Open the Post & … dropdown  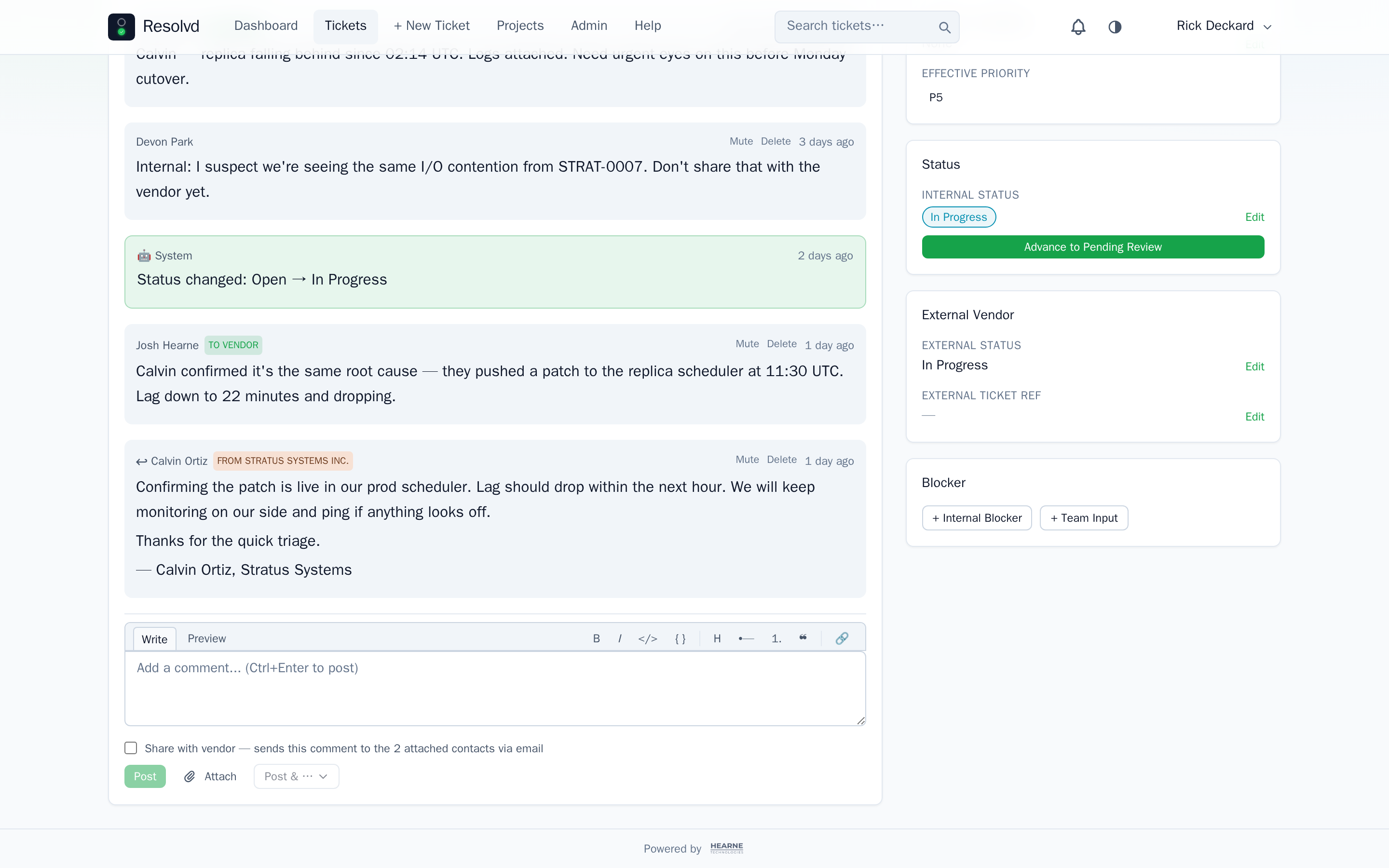click(296, 776)
